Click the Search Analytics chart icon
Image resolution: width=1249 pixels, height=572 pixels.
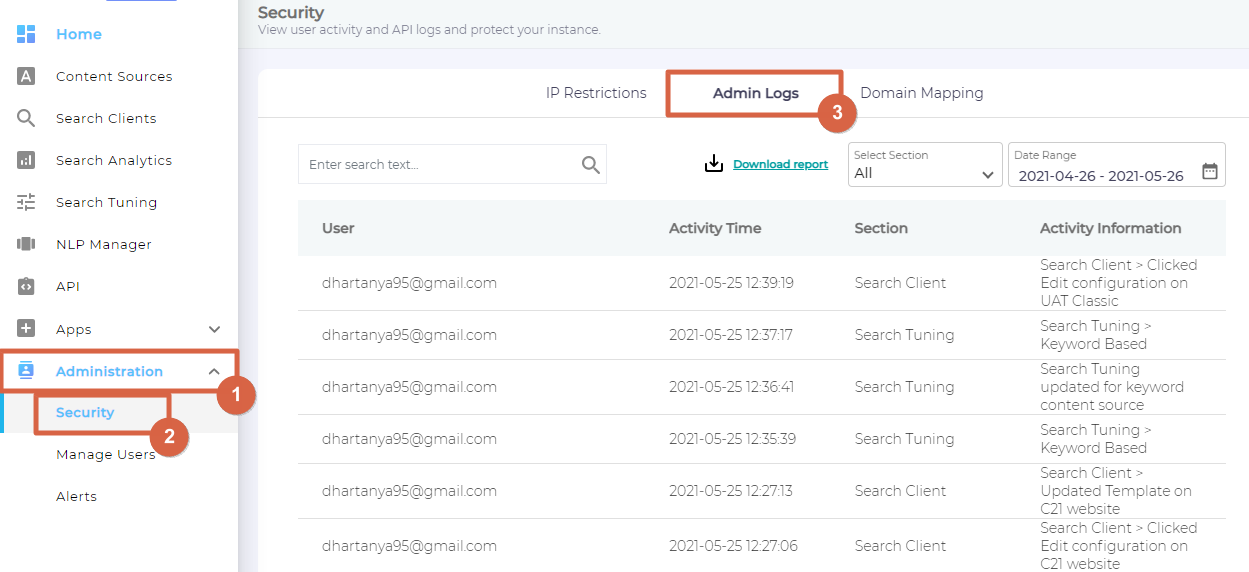coord(26,160)
